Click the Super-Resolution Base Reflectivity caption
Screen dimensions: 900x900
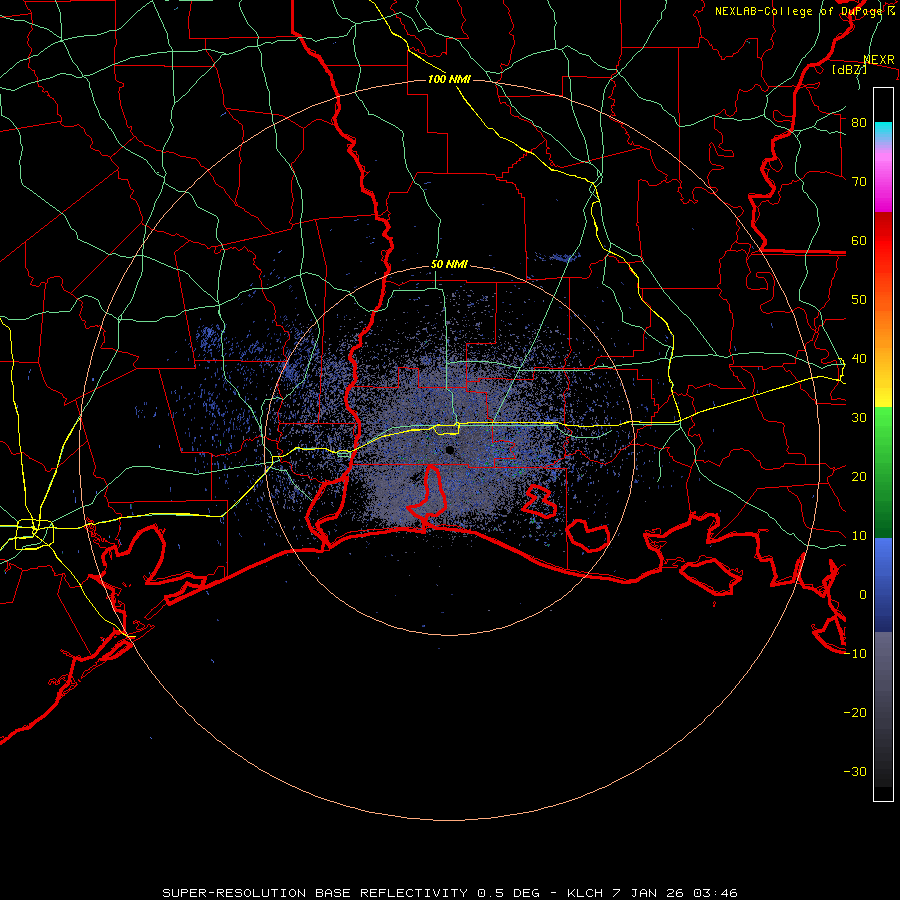tap(315, 893)
